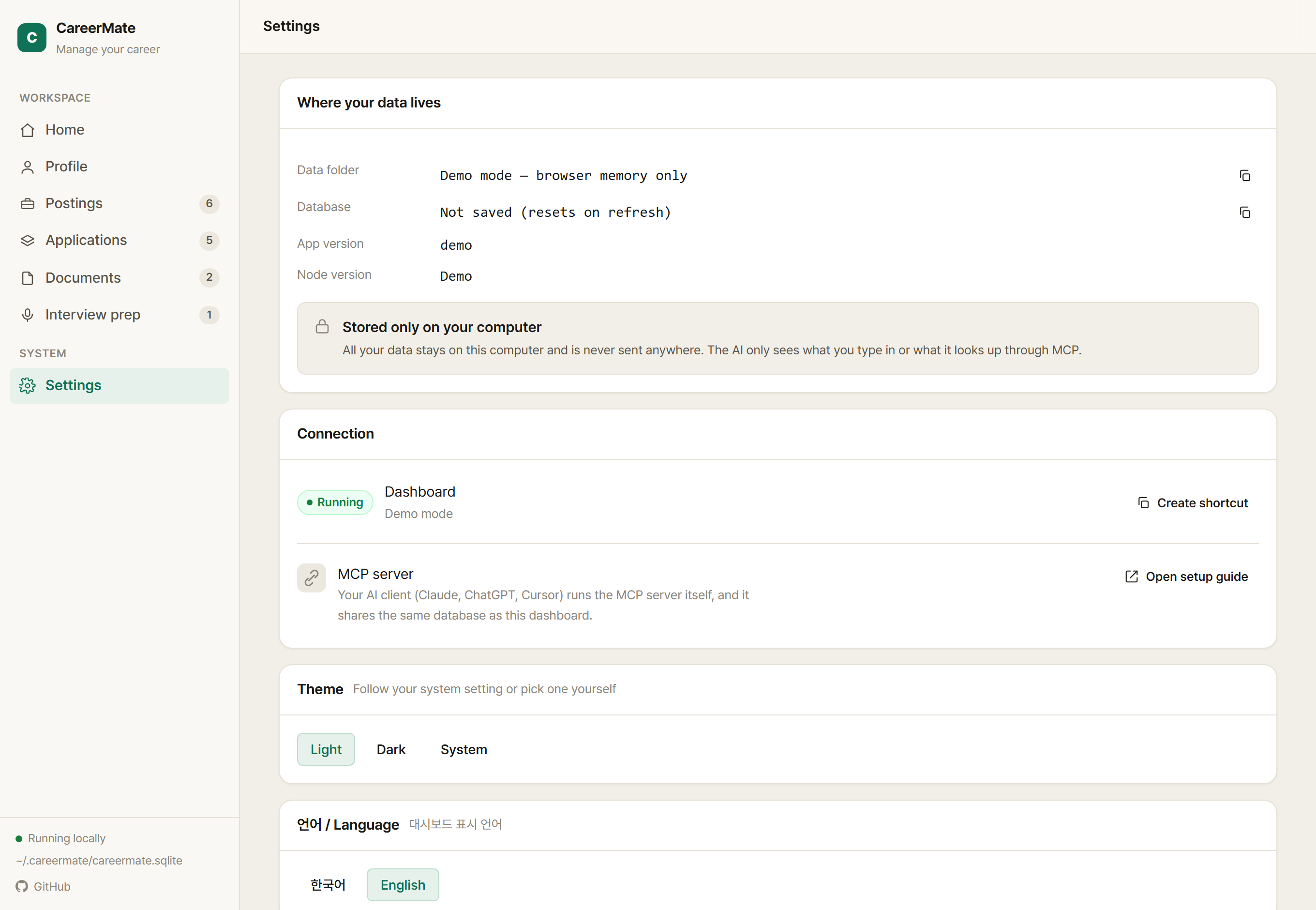This screenshot has width=1316, height=910.
Task: Click the Create shortcut button
Action: [1193, 503]
